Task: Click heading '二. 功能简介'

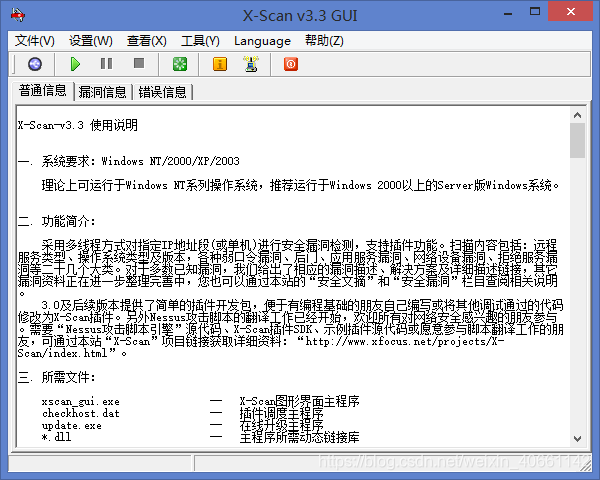Action: 56,221
